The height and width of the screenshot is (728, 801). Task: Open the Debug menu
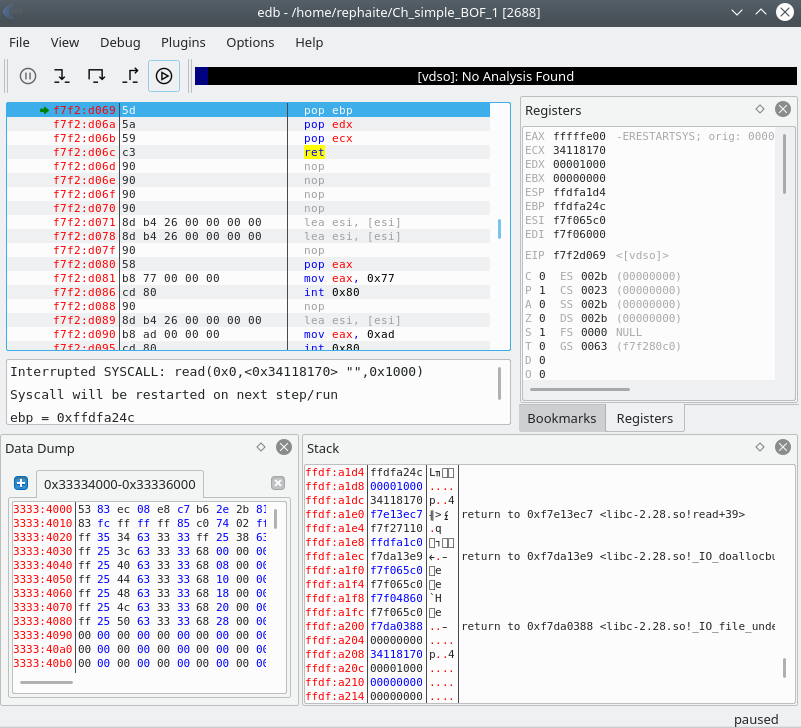(120, 42)
